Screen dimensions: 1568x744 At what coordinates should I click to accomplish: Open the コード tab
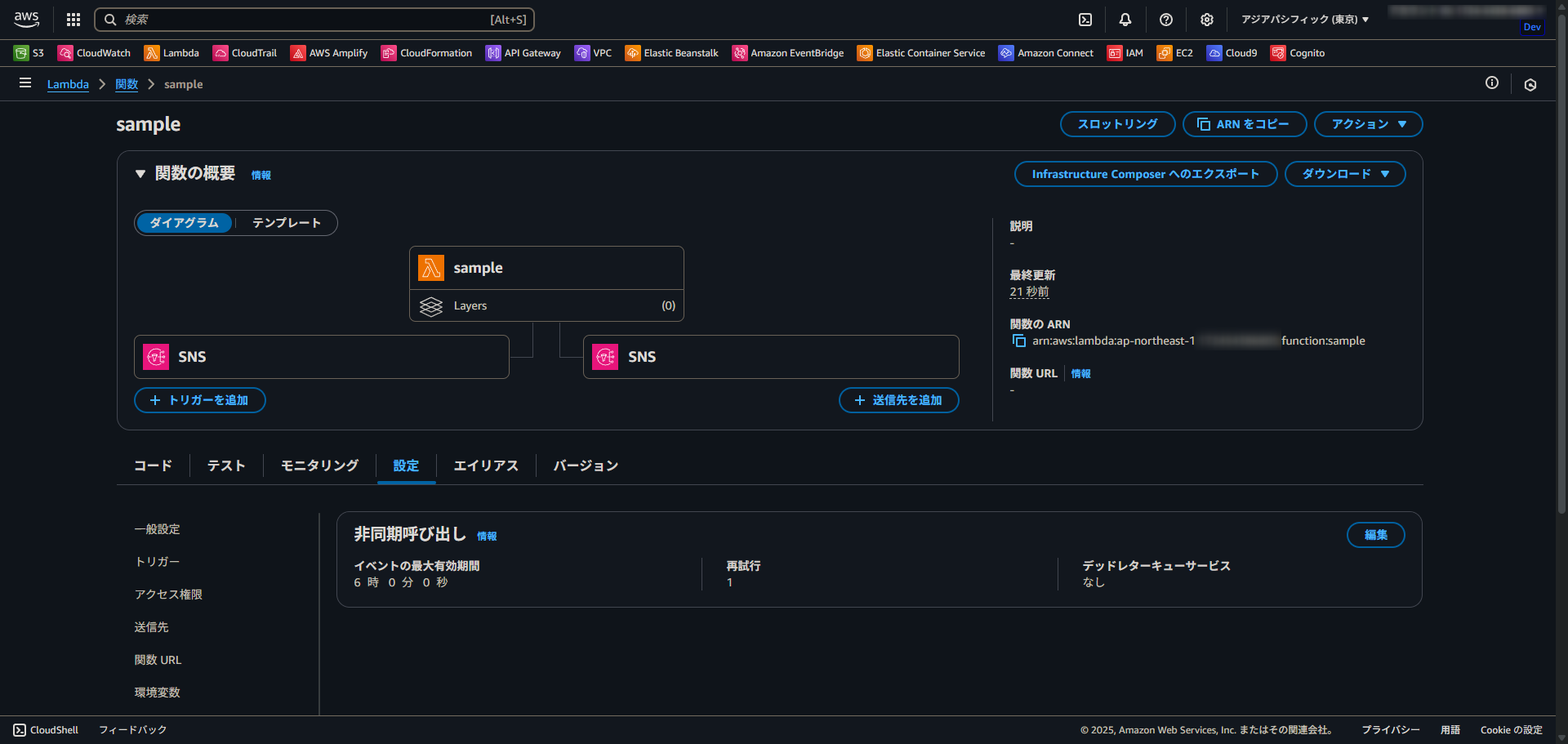(x=154, y=466)
